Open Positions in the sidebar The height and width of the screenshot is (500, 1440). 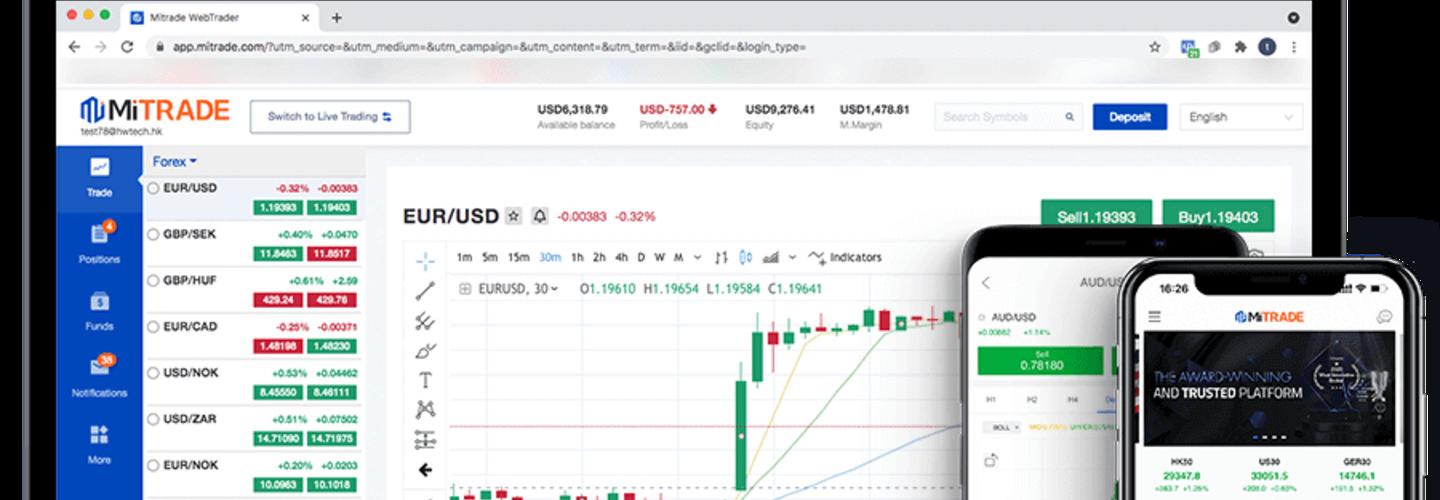coord(99,244)
